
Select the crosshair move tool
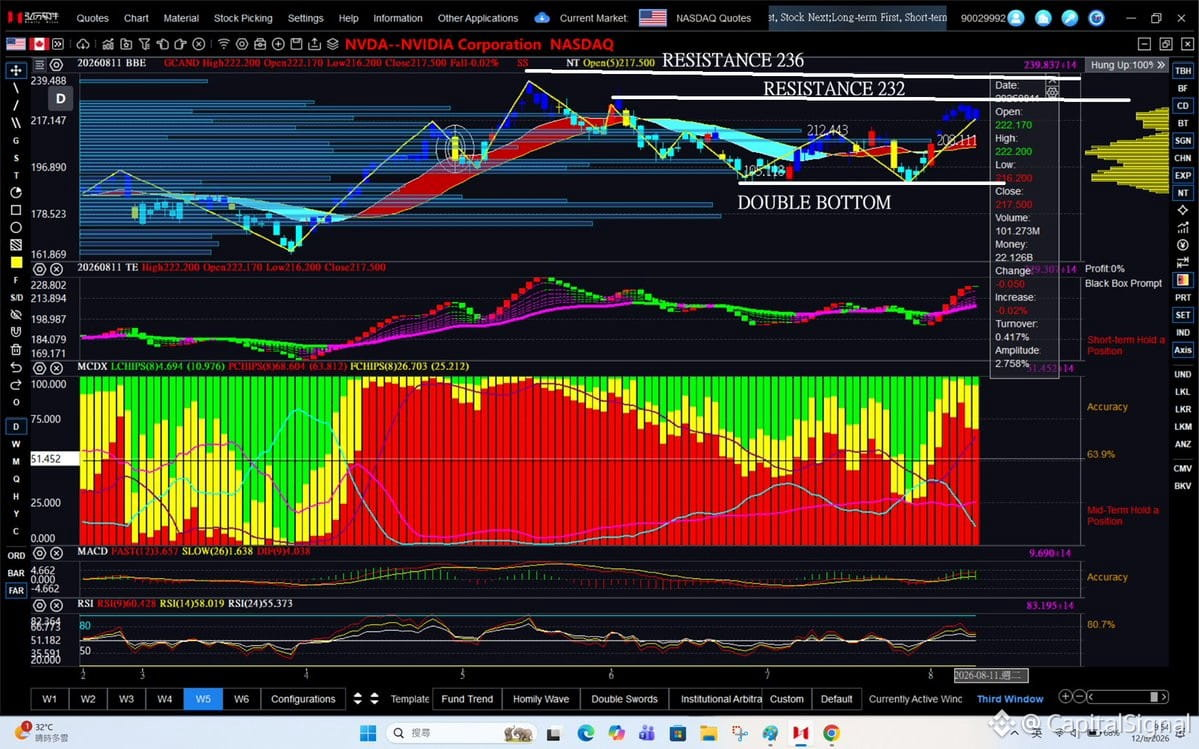point(15,70)
